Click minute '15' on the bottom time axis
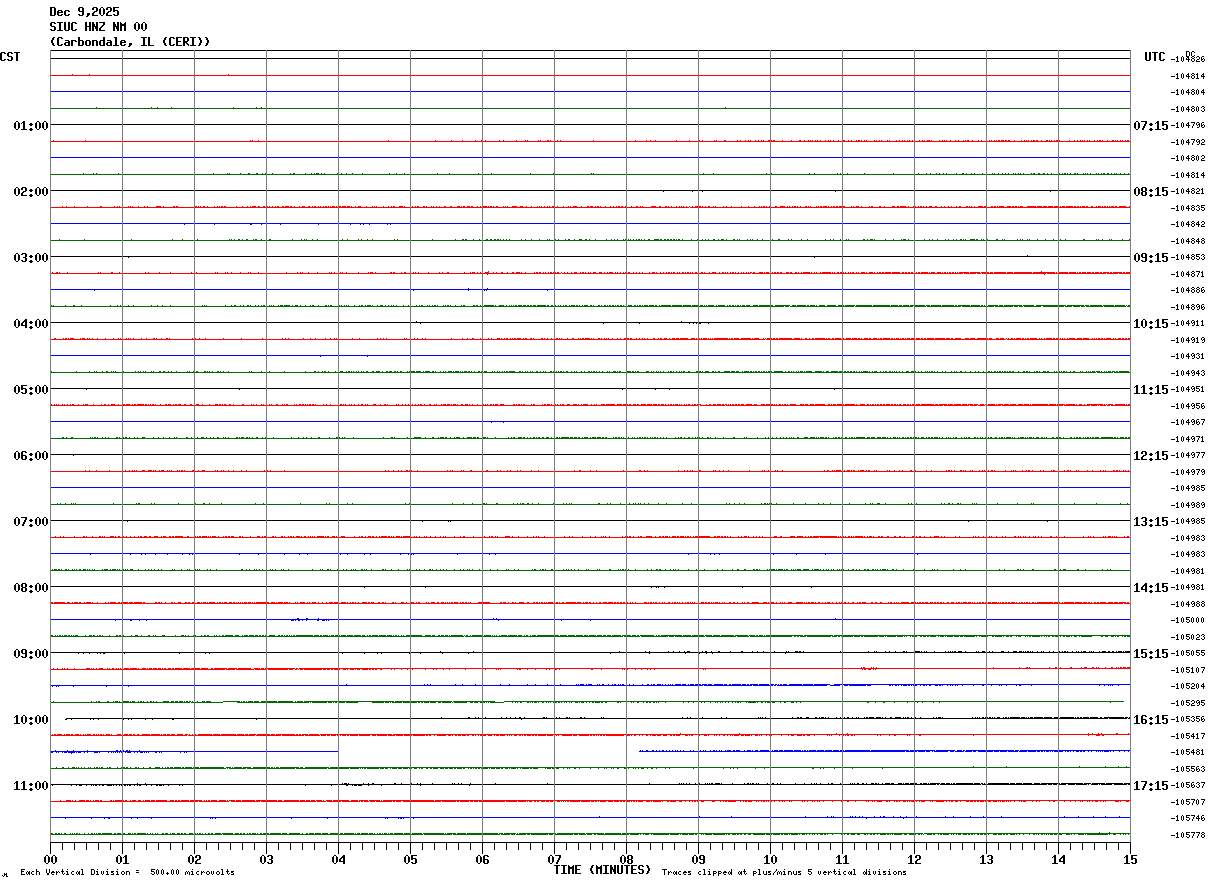This screenshot has height=886, width=1210. coord(1130,859)
